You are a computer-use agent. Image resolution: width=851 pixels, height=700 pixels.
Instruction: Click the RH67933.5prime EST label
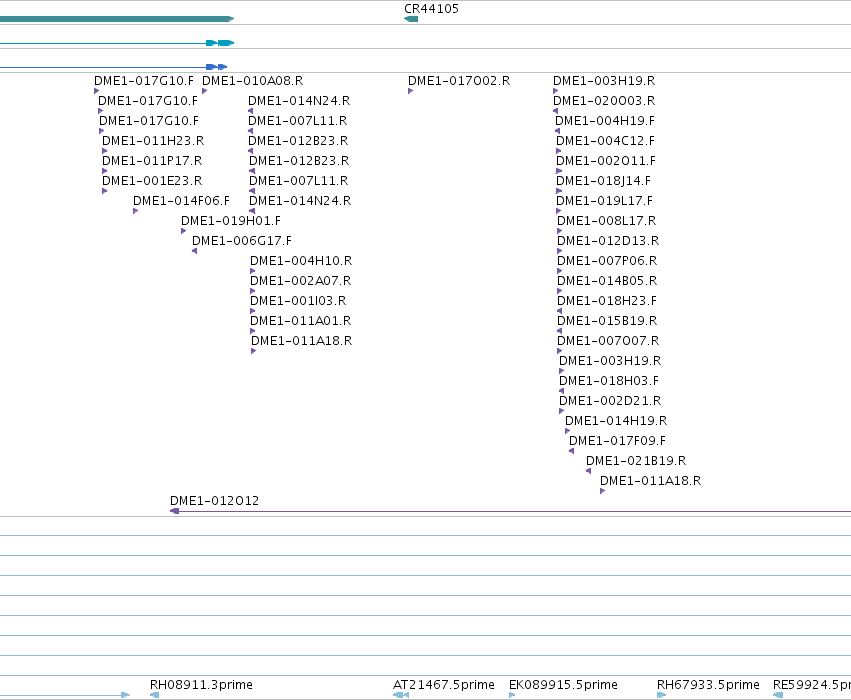pyautogui.click(x=708, y=685)
